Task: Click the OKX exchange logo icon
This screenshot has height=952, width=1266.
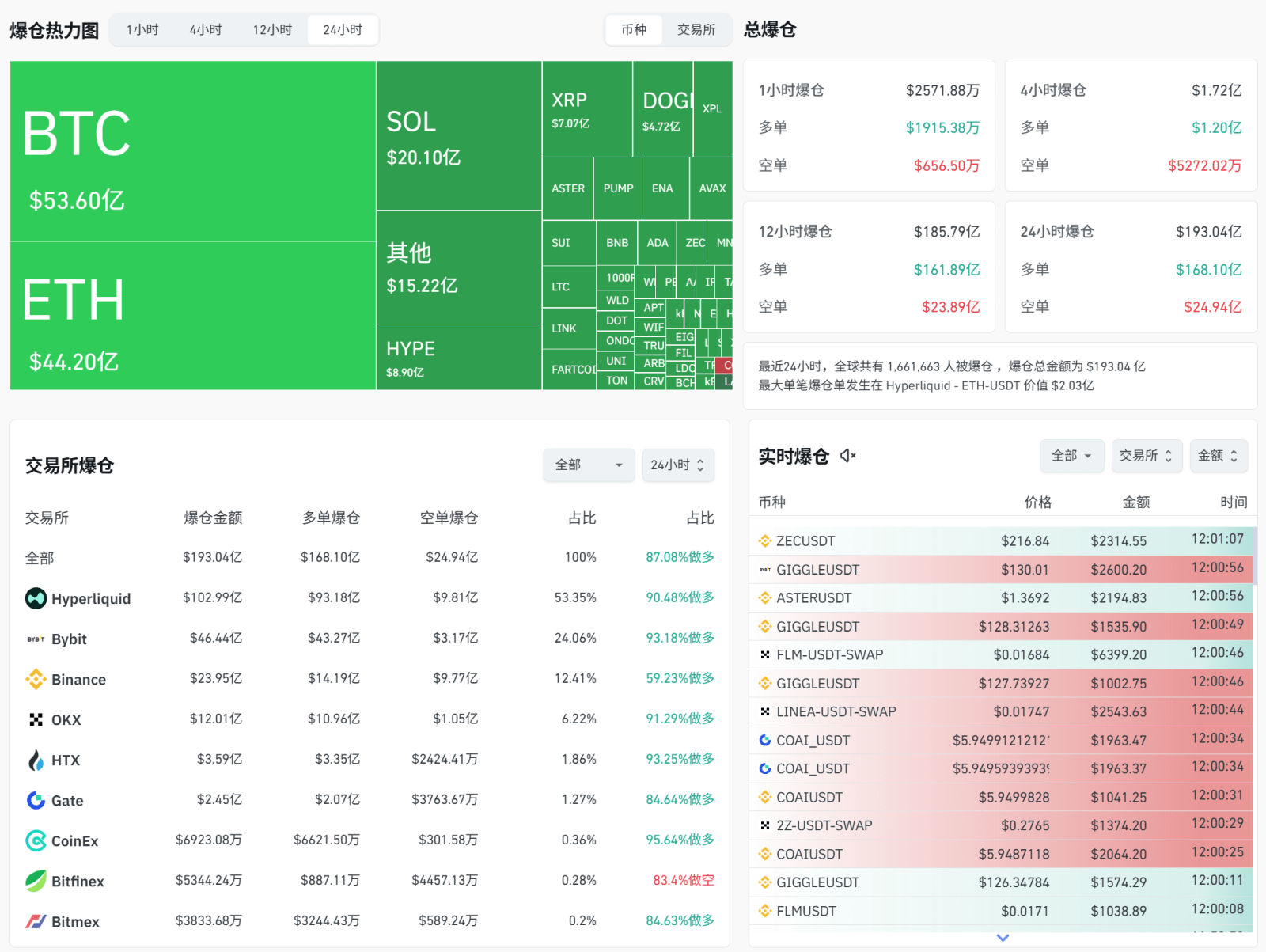Action: [36, 719]
